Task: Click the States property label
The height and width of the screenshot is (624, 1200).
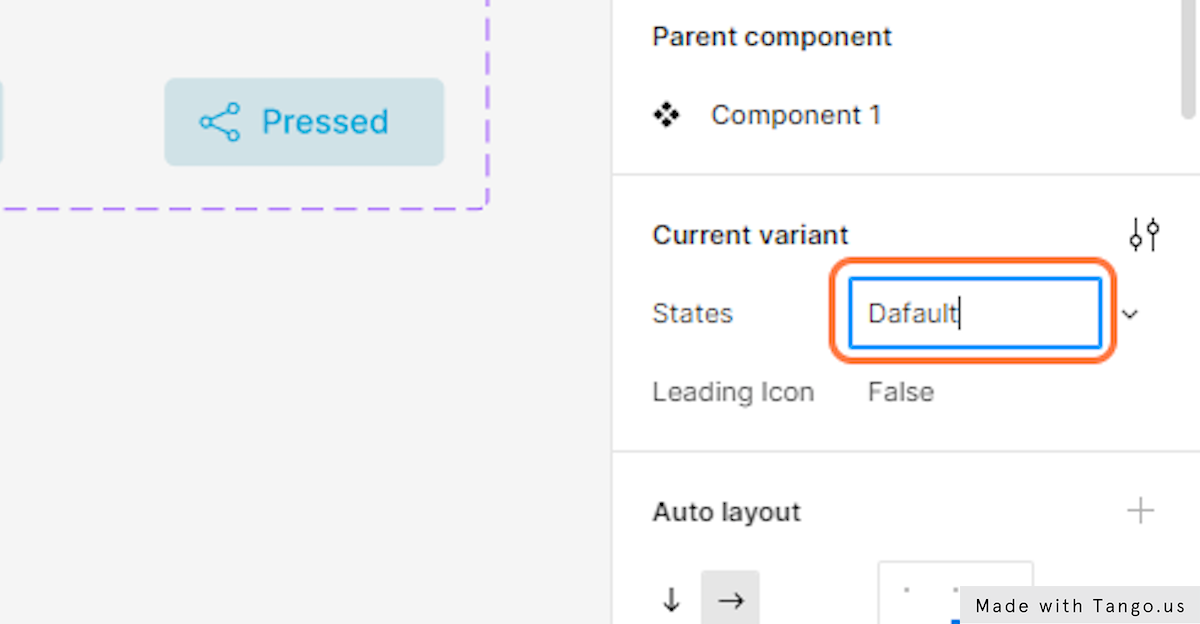Action: pyautogui.click(x=692, y=314)
